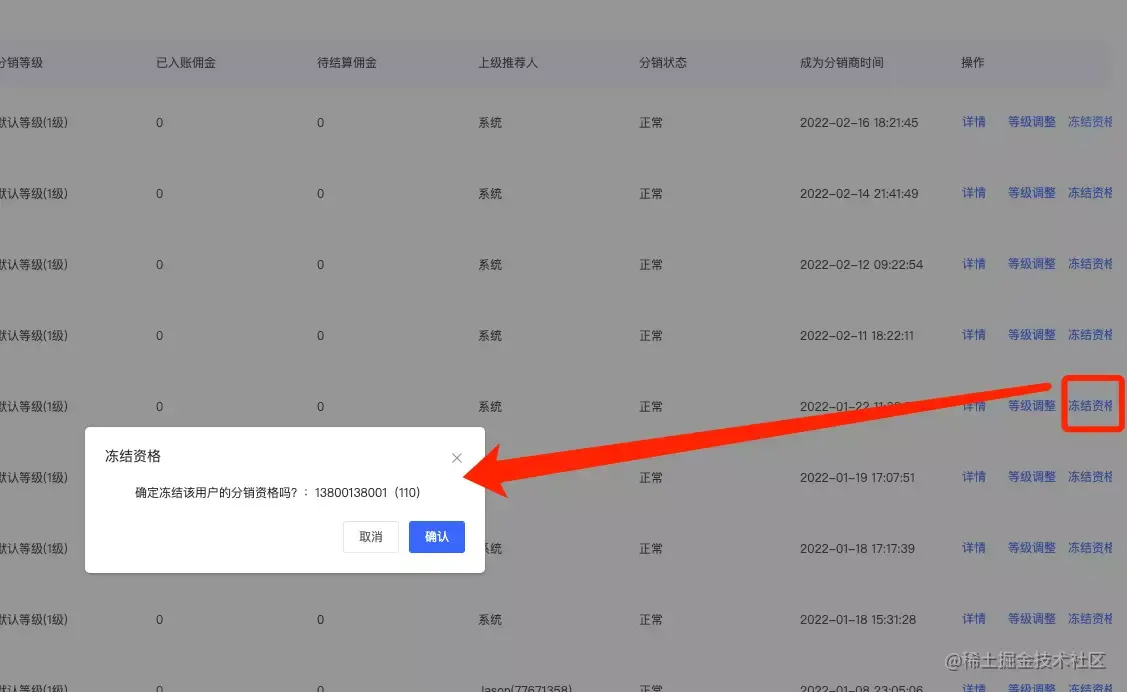The width and height of the screenshot is (1127, 692).
Task: Click 冻结资格 for the 2022-01-19 17:07:51 row
Action: coord(1090,477)
